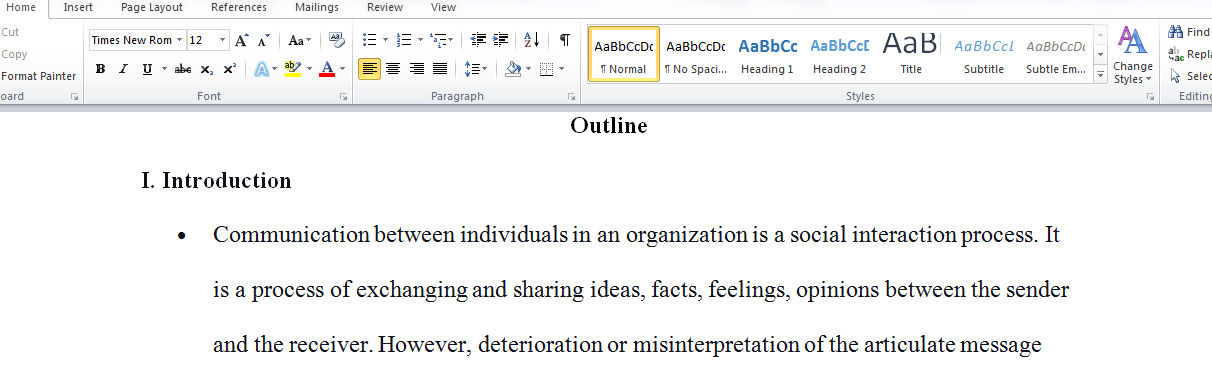Click the Cut button
This screenshot has height=378, width=1212.
(x=10, y=32)
